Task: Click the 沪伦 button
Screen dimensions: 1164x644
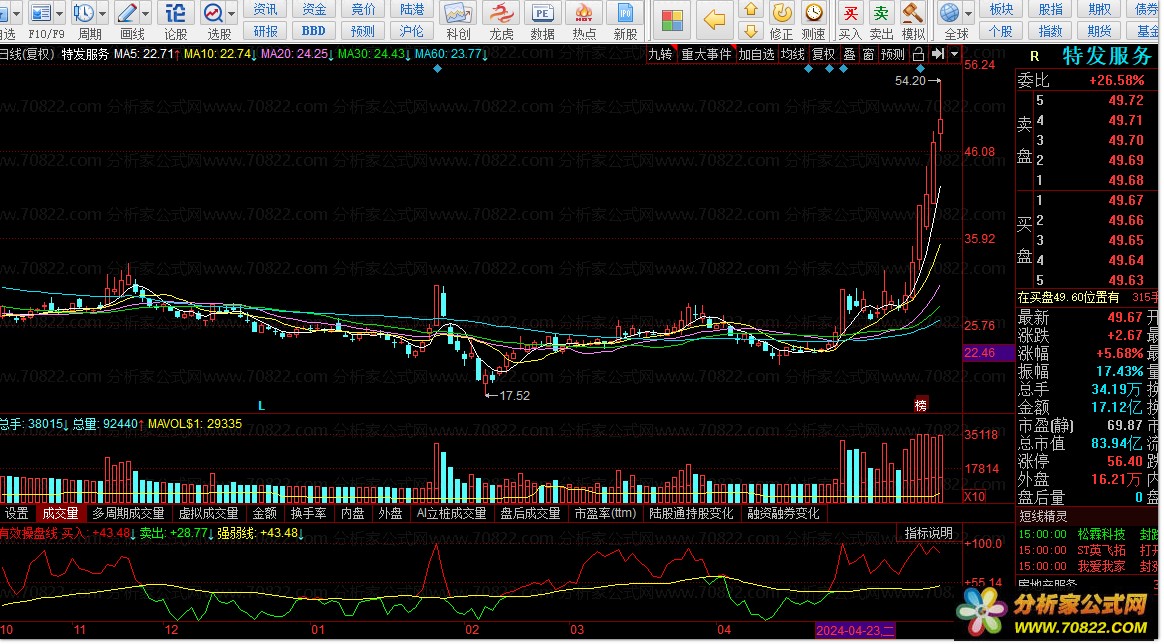Action: point(411,31)
